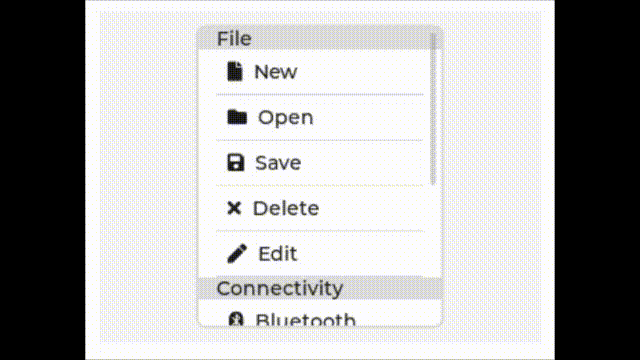Click the Edit pencil icon
Viewport: 640px width, 360px height.
point(237,253)
